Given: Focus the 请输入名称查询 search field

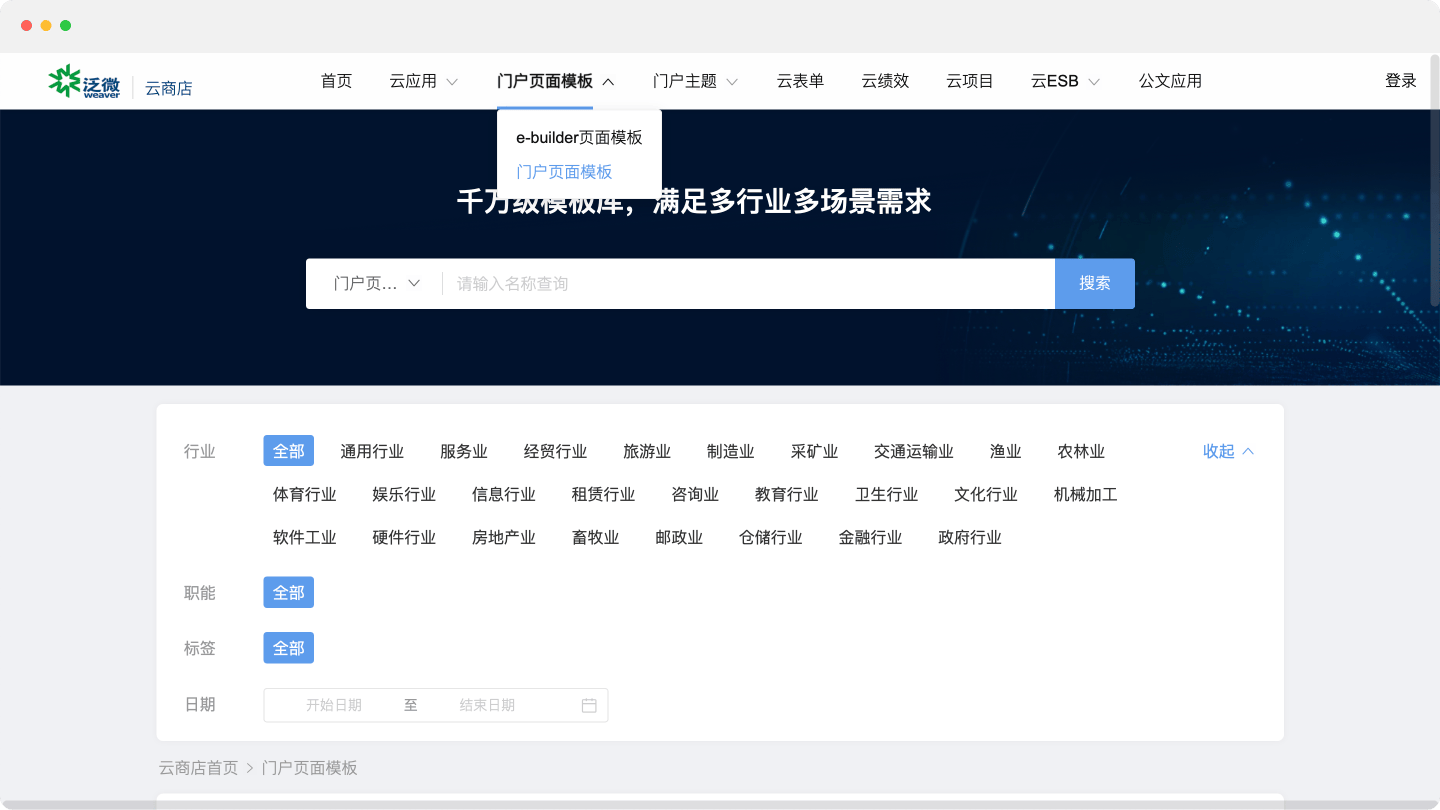Looking at the screenshot, I should pyautogui.click(x=748, y=284).
